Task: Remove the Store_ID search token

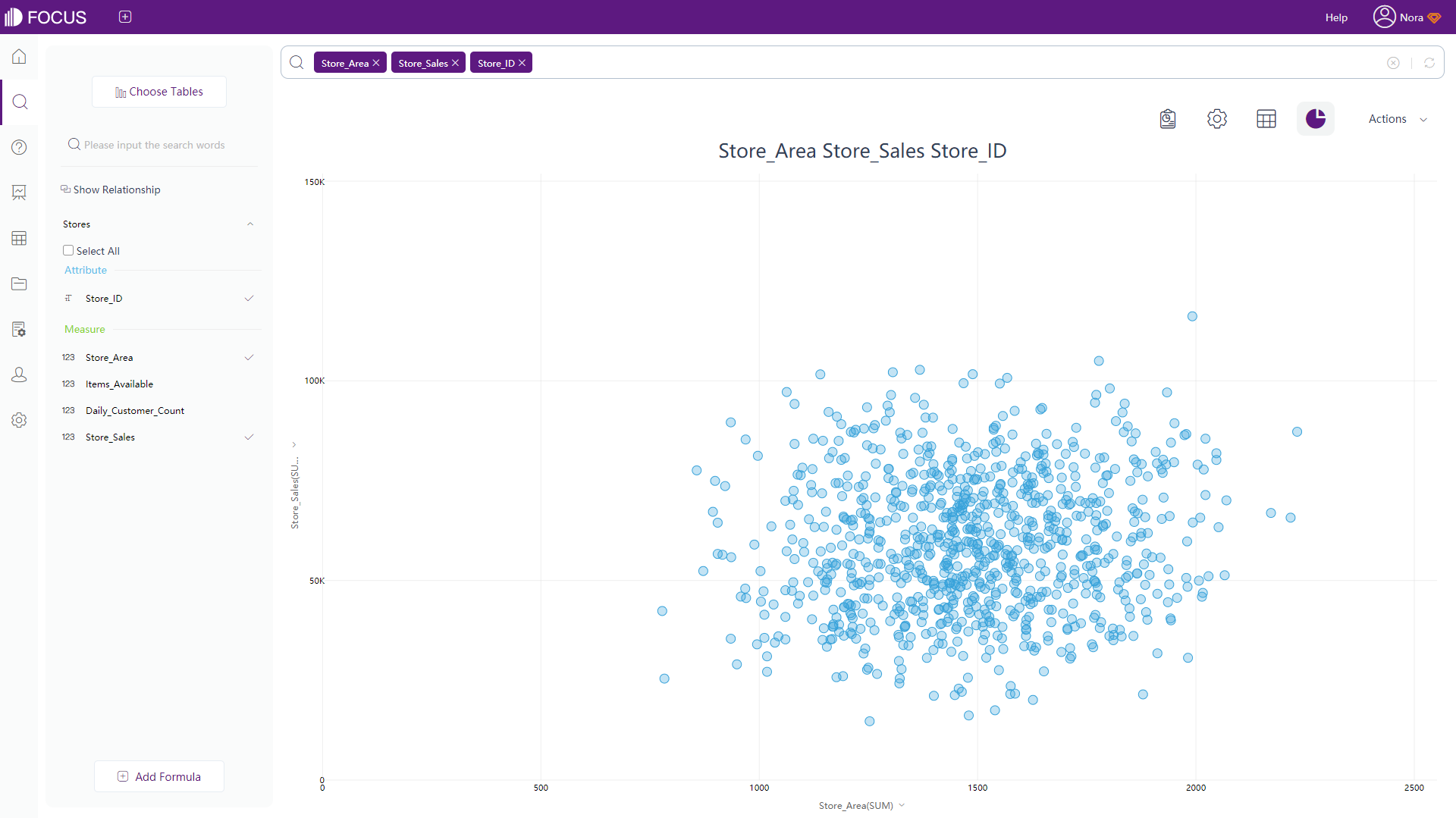Action: tap(522, 63)
